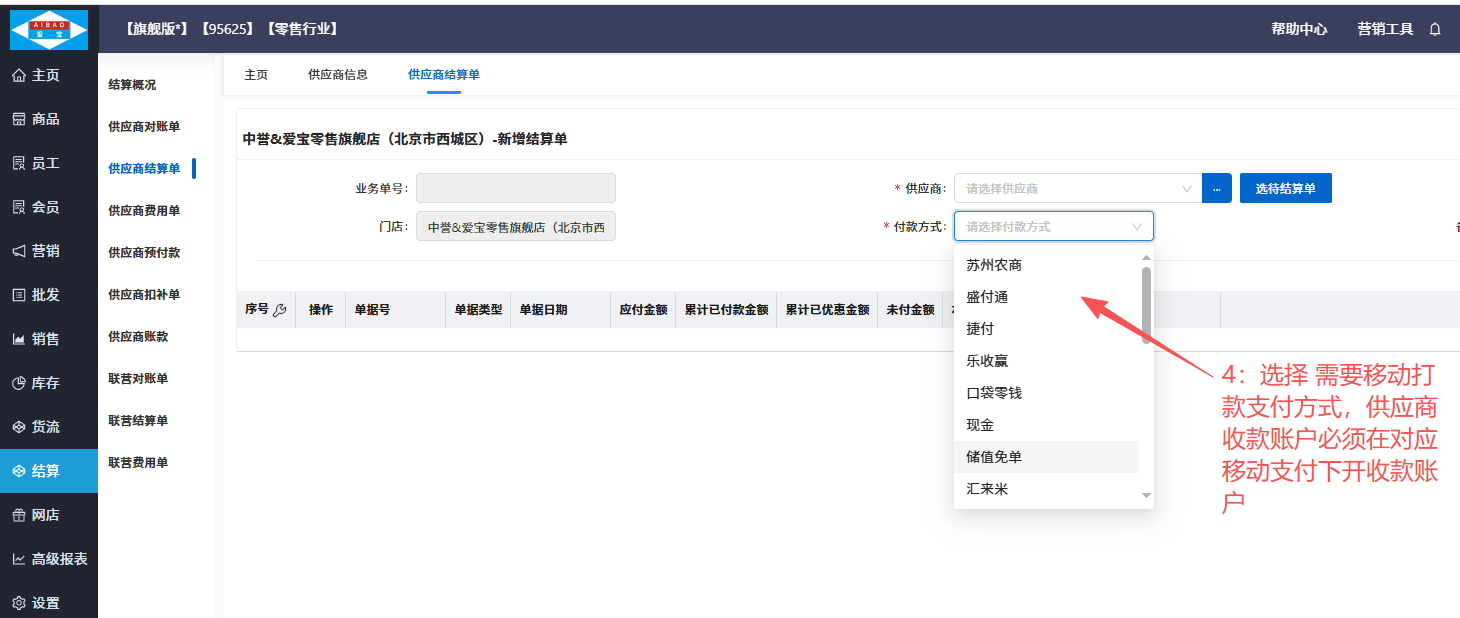Click the dropdown list scroll-up arrow

coord(1147,257)
